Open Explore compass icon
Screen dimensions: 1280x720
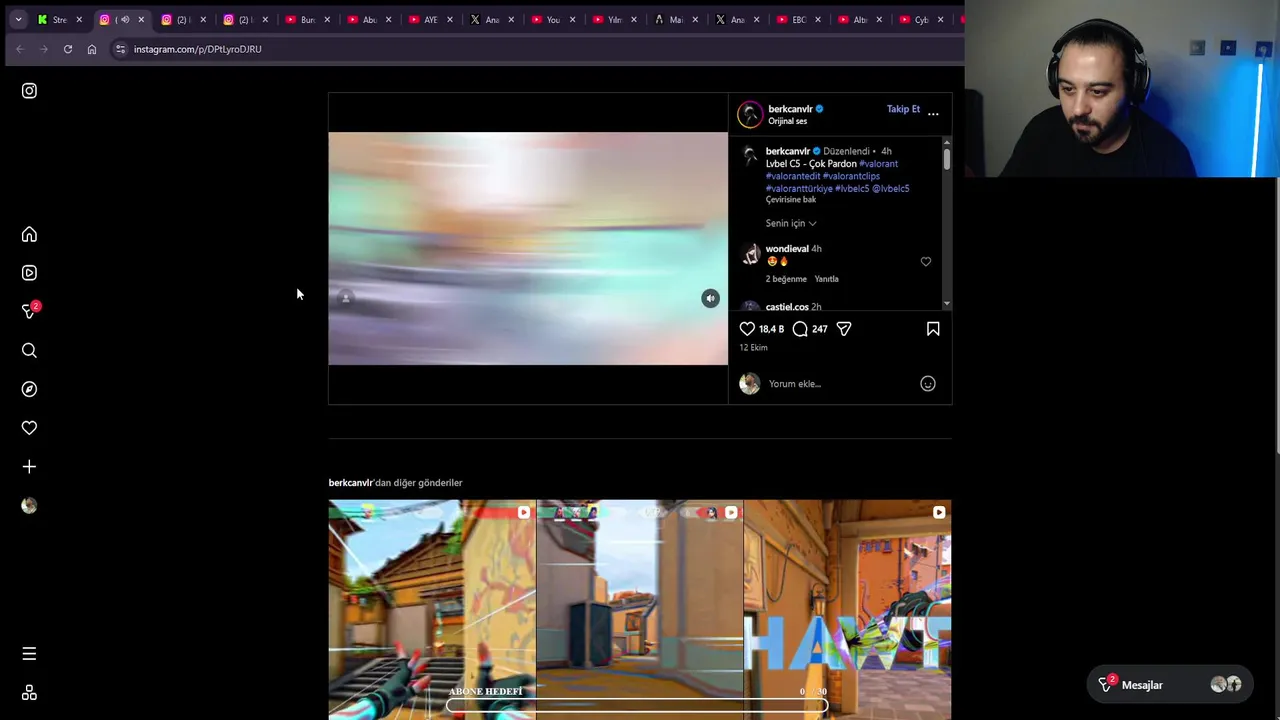coord(29,389)
